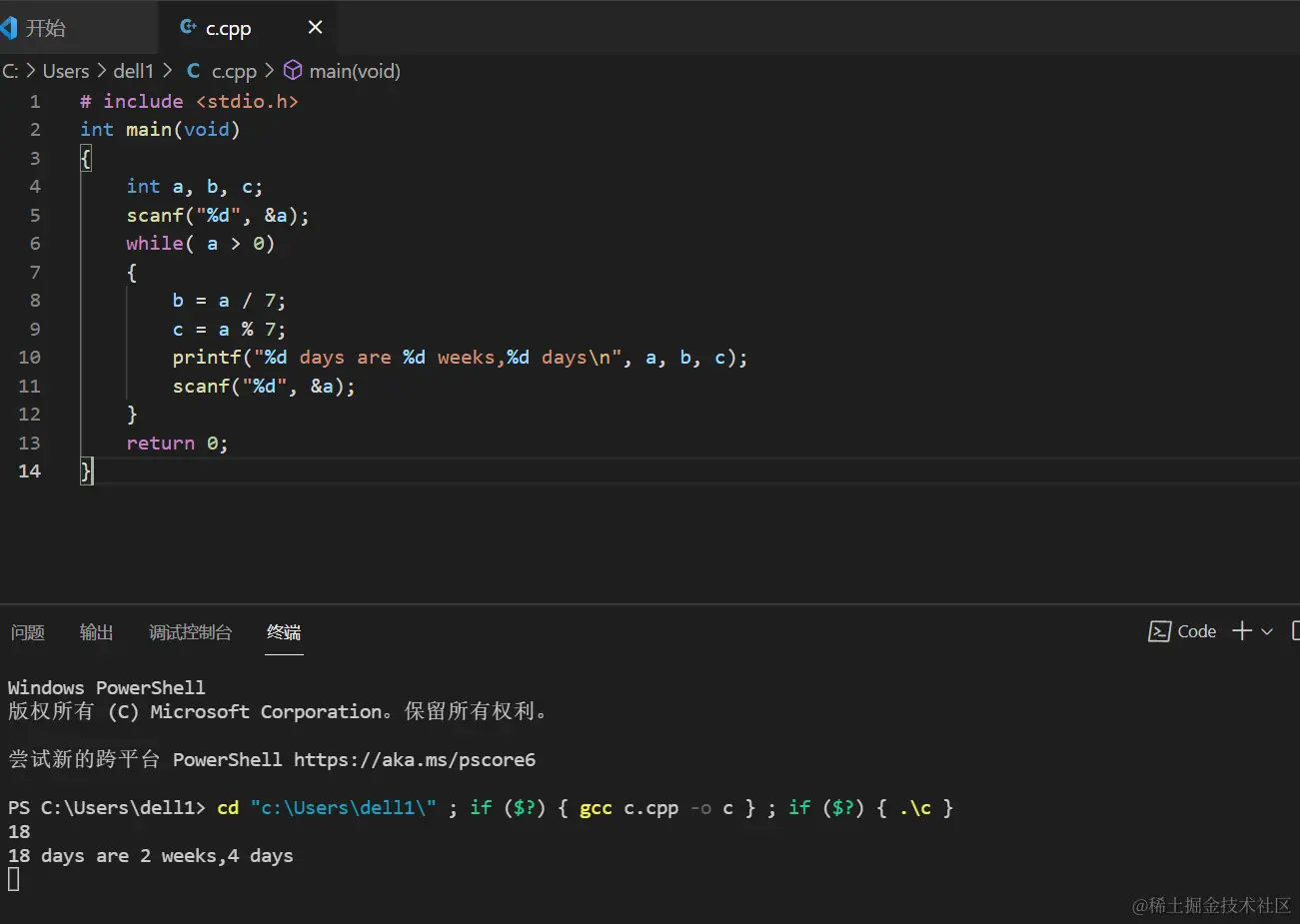Click the terminal input cursor line

tap(14, 879)
